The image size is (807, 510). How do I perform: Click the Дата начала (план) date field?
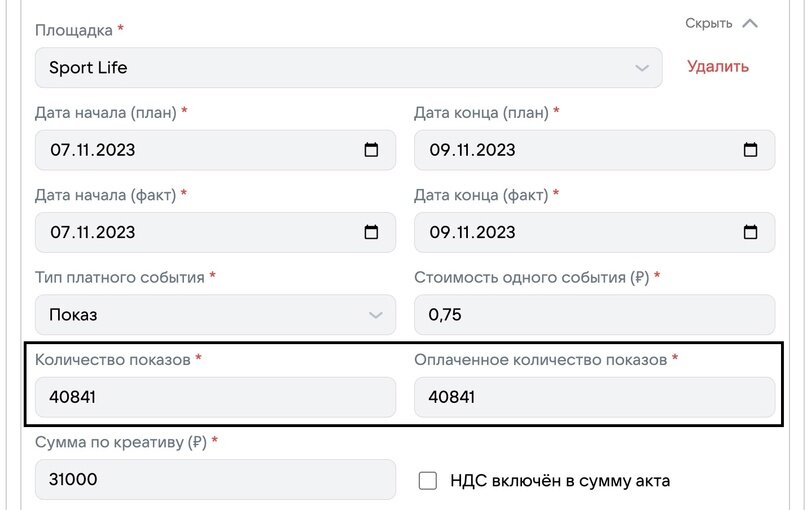[x=195, y=150]
